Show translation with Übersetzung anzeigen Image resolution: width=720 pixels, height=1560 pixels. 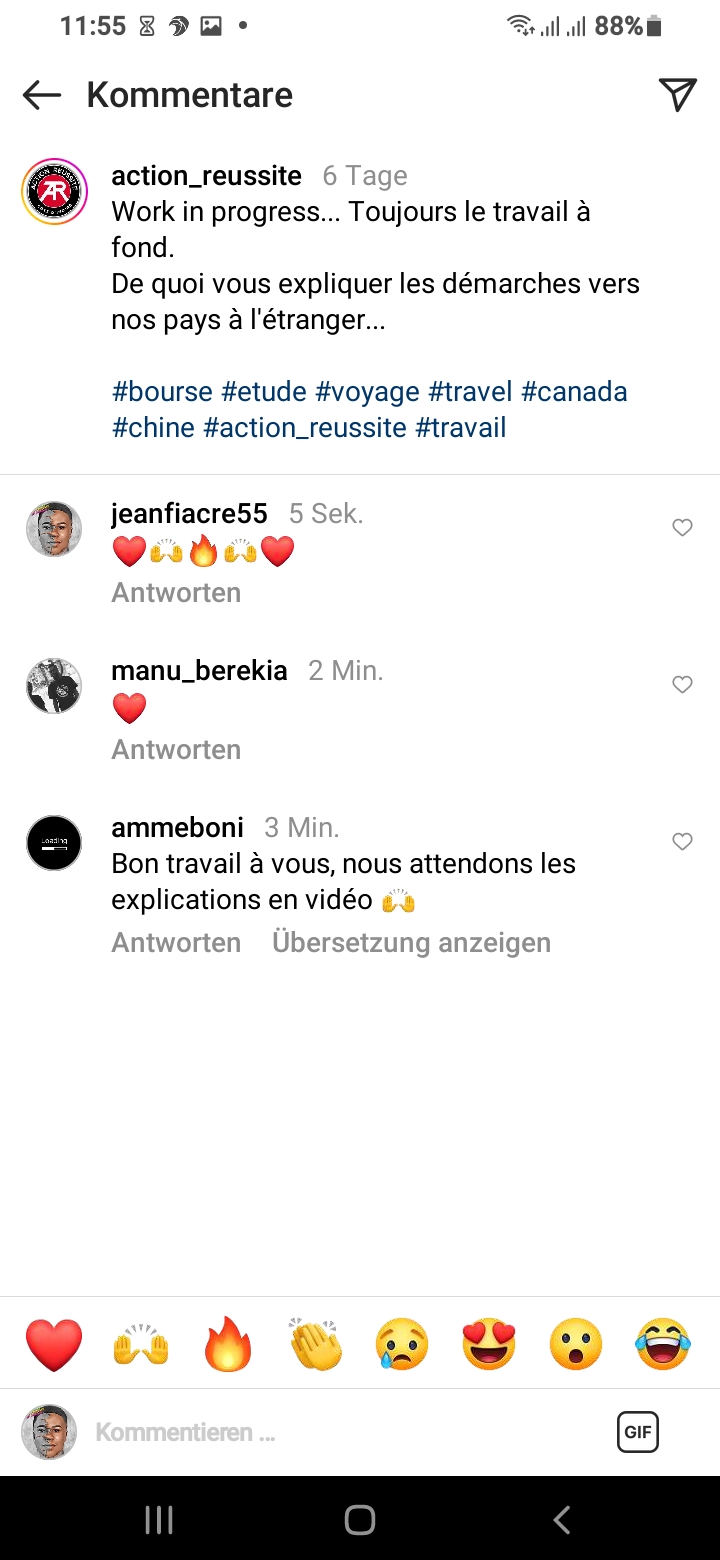[x=411, y=943]
